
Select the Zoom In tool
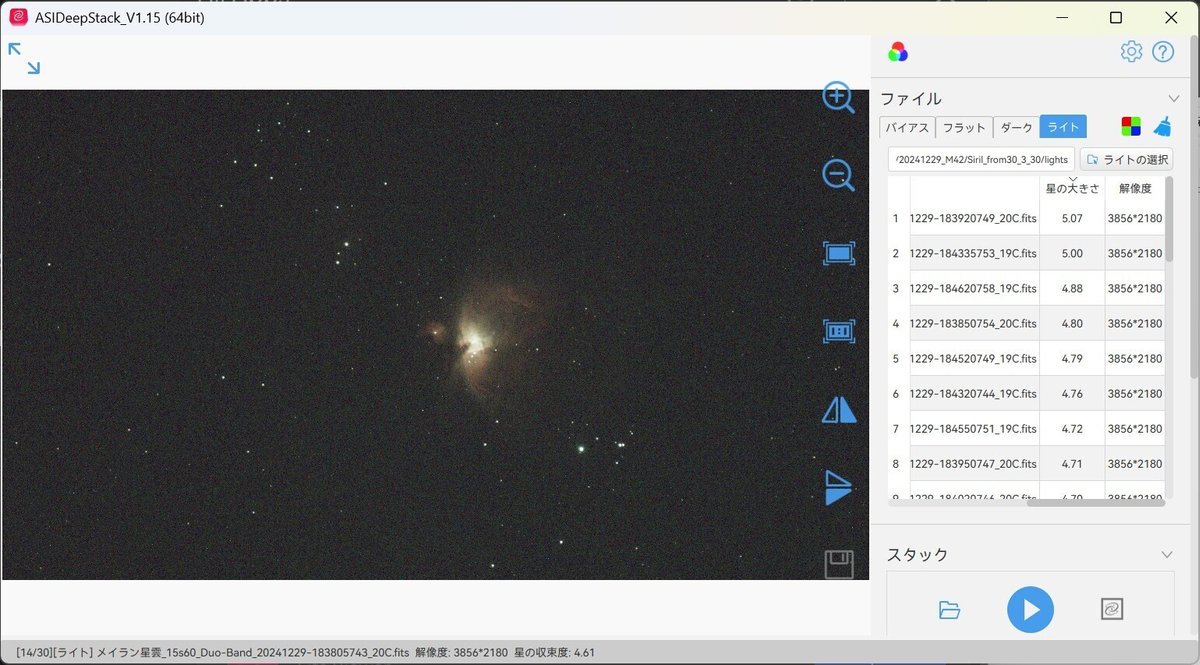point(839,99)
